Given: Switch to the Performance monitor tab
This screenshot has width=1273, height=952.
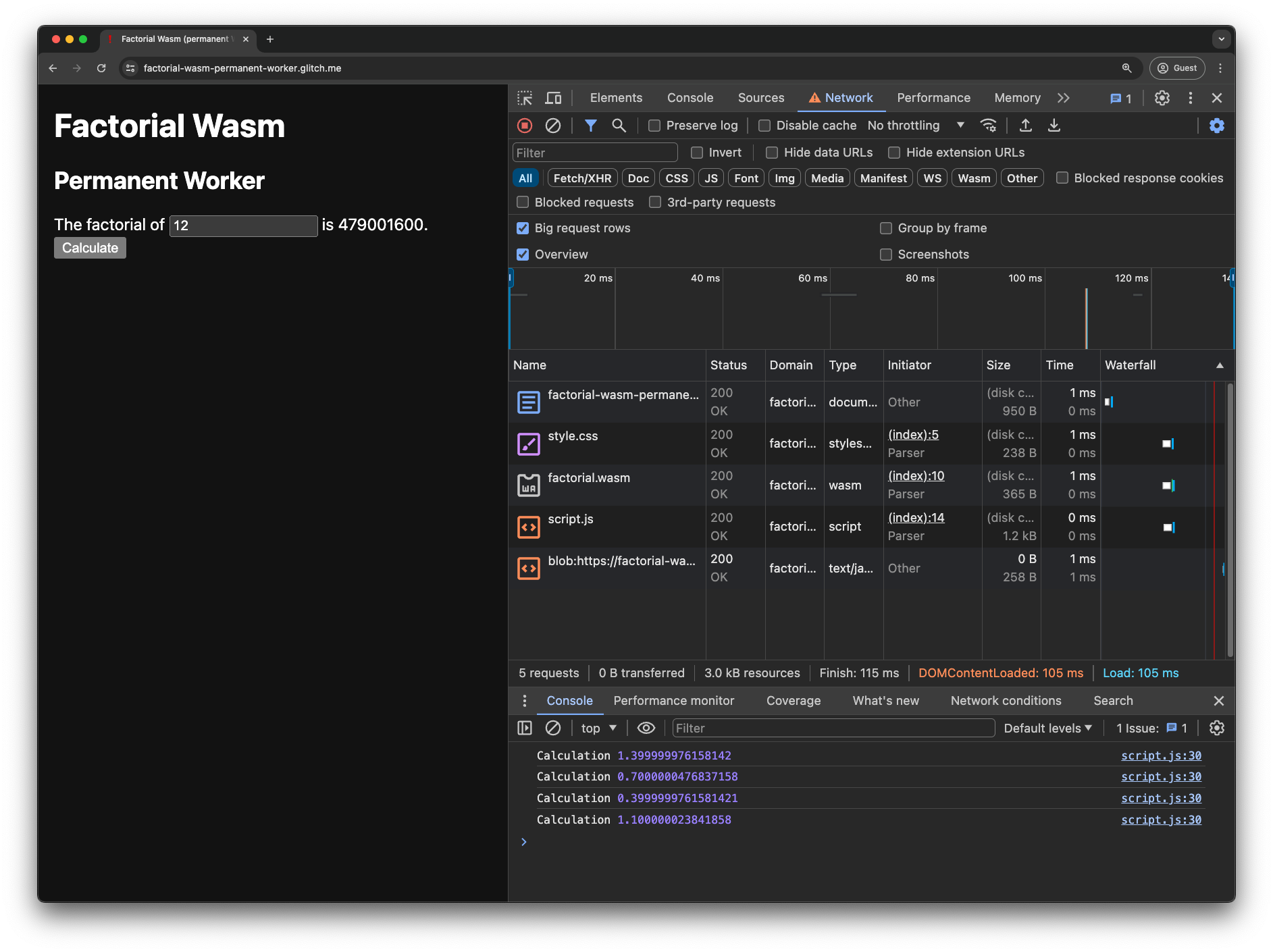Looking at the screenshot, I should [673, 701].
